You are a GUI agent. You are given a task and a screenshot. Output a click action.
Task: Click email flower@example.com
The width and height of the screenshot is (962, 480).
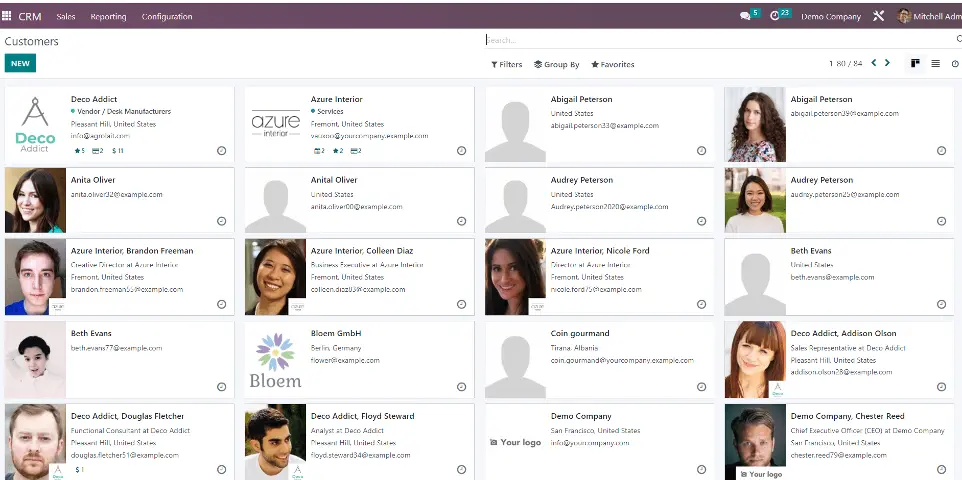point(345,360)
